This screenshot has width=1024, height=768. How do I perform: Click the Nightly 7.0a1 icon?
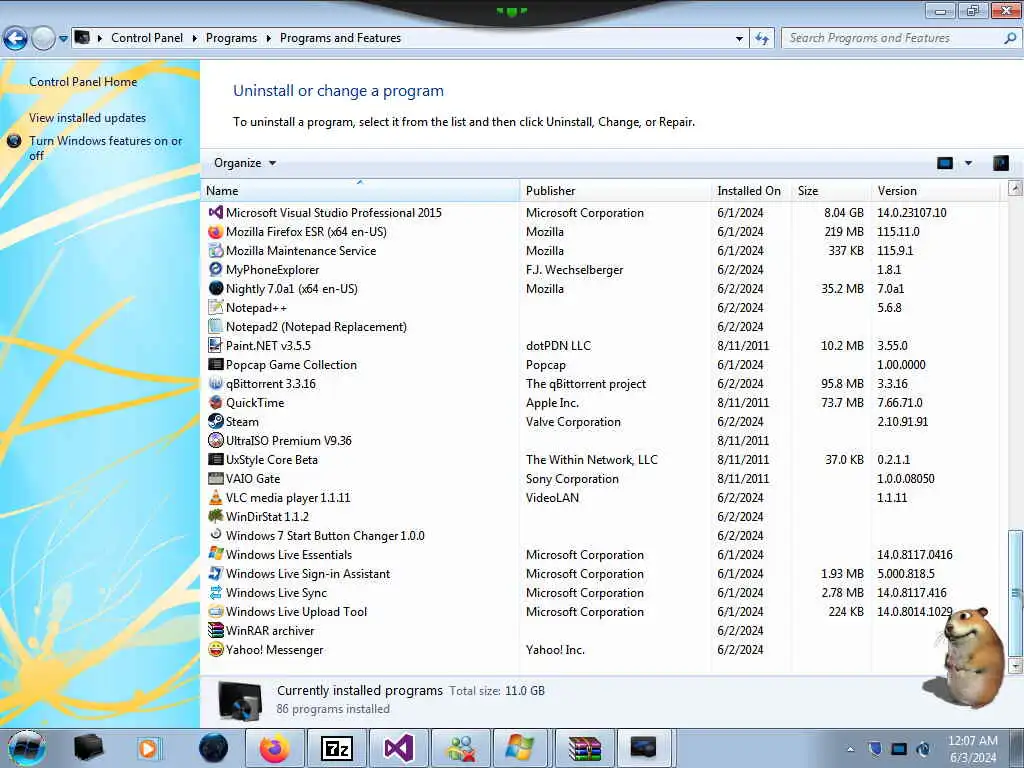(x=216, y=289)
